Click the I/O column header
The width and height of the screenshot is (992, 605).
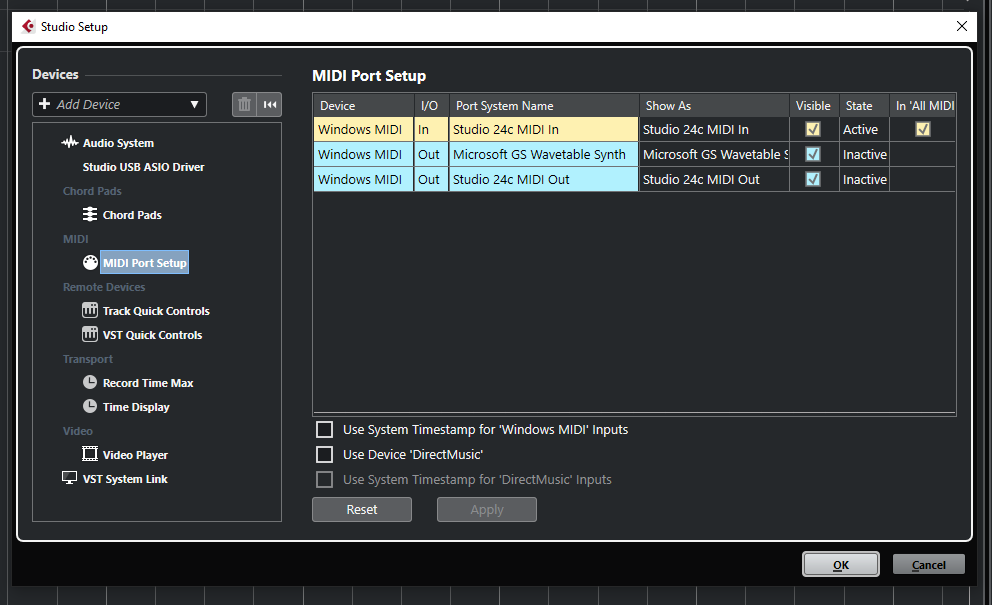[x=431, y=106]
